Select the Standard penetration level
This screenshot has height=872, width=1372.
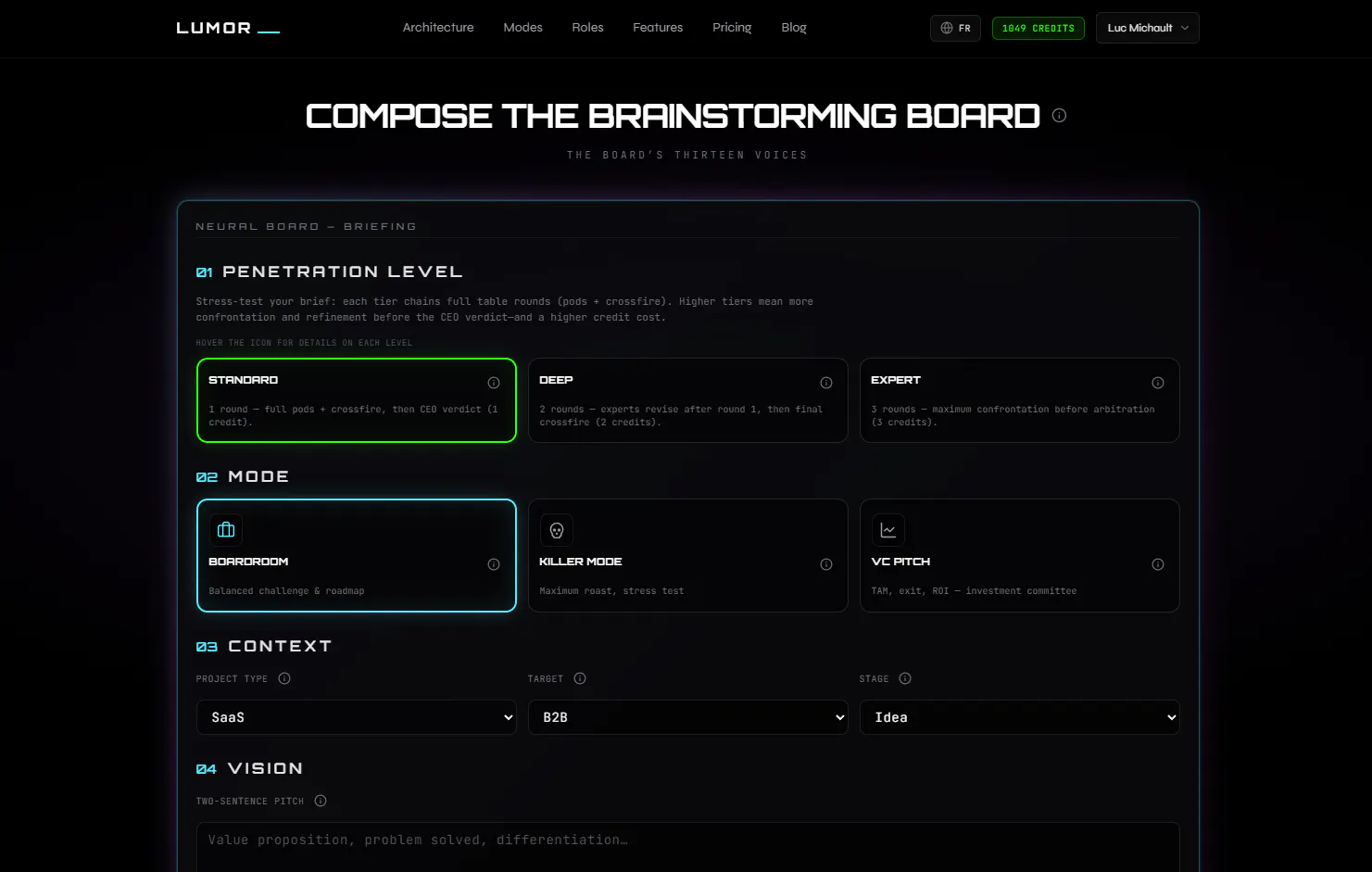coord(357,400)
